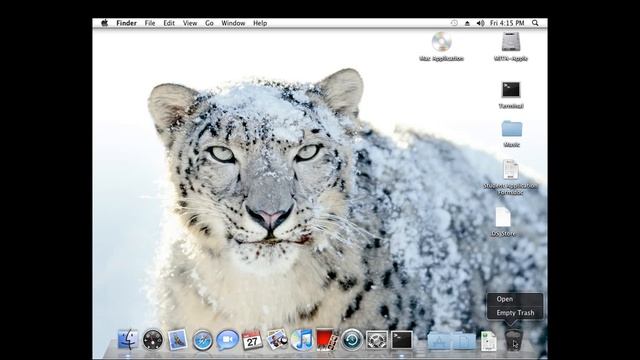This screenshot has width=640, height=360.
Task: Open the Mail stamp icon in Dock
Action: click(178, 340)
